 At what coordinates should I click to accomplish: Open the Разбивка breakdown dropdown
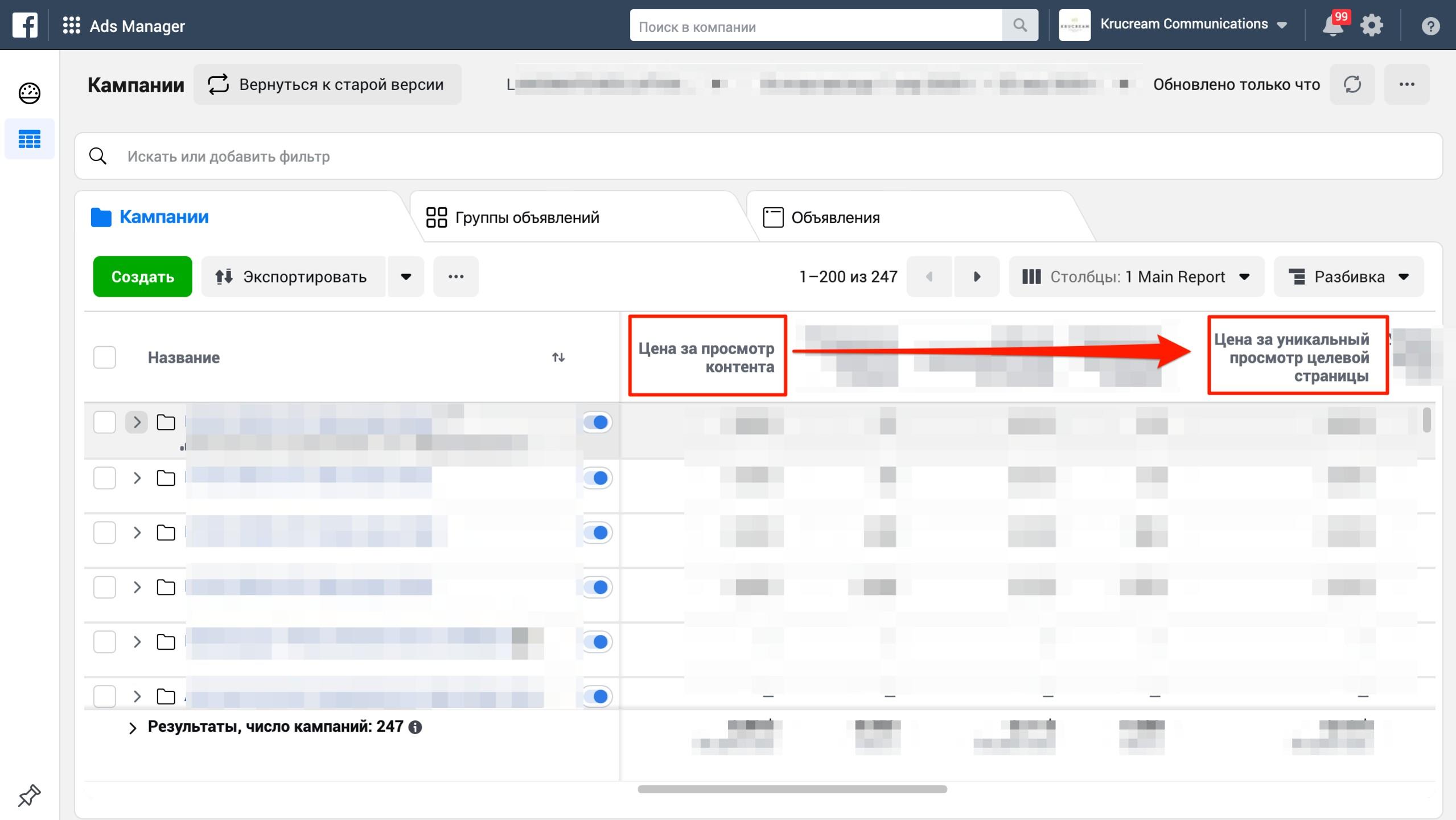coord(1348,277)
